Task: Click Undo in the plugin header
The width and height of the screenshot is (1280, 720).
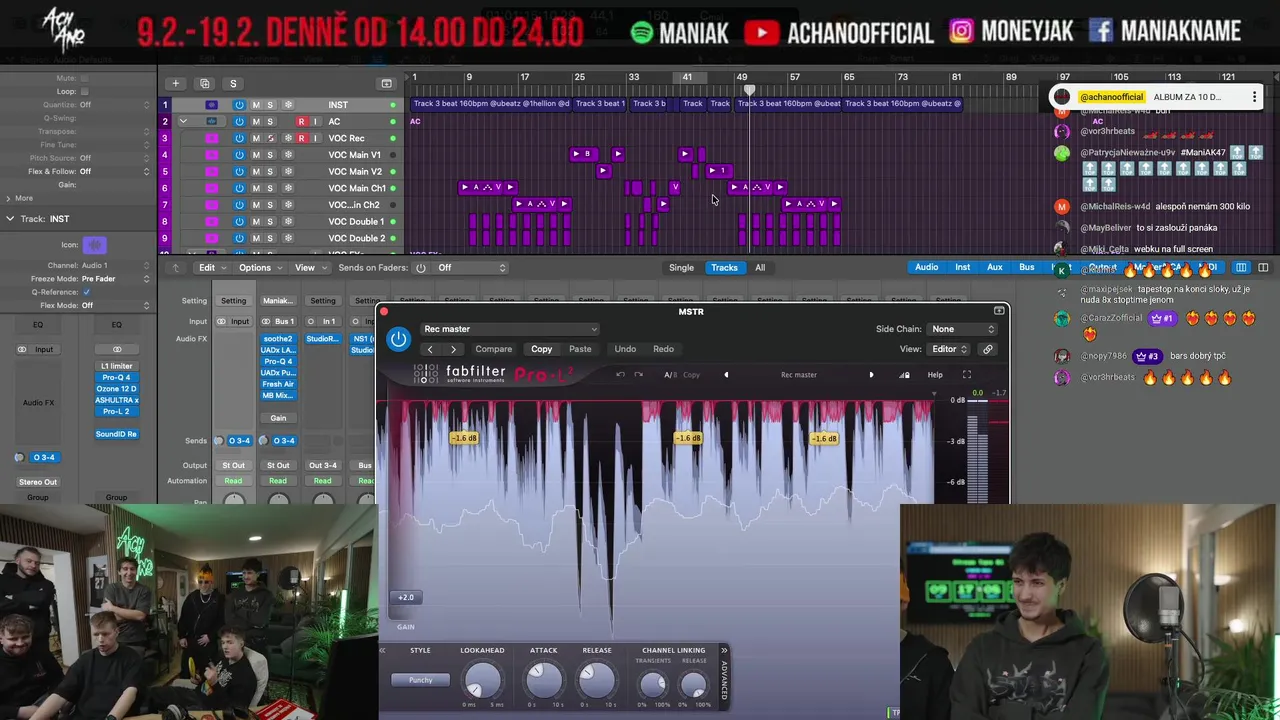Action: pos(625,349)
